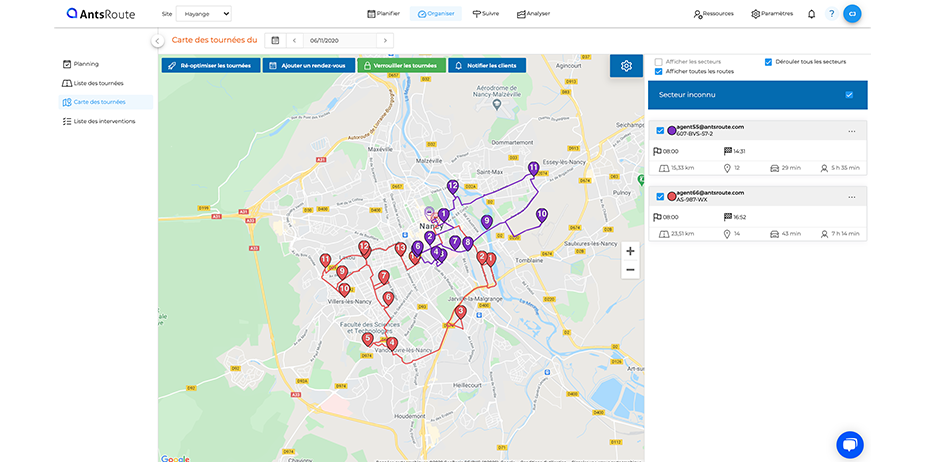The image size is (925, 462).
Task: Click the notifications bell icon
Action: tap(811, 14)
